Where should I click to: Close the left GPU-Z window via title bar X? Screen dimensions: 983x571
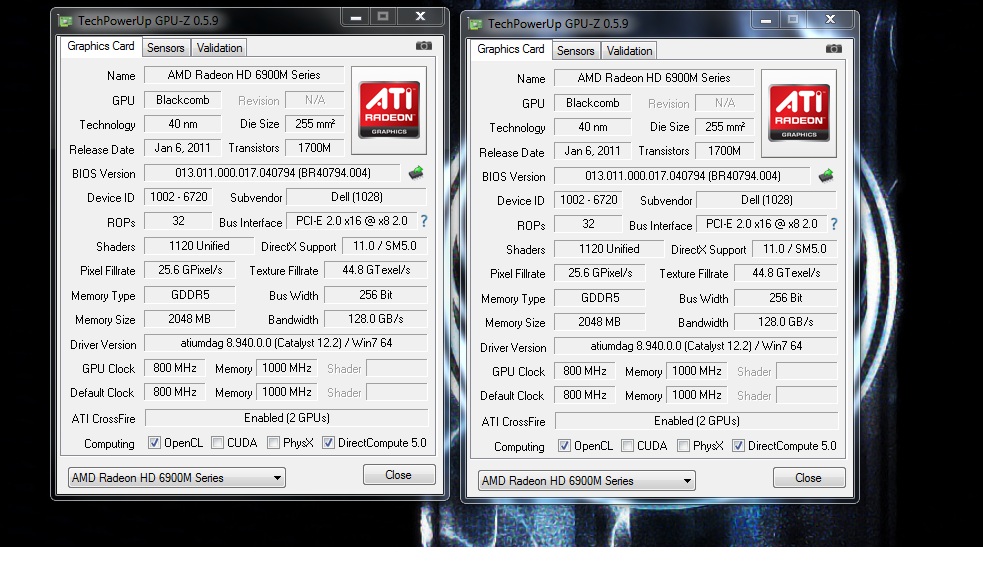tap(421, 17)
